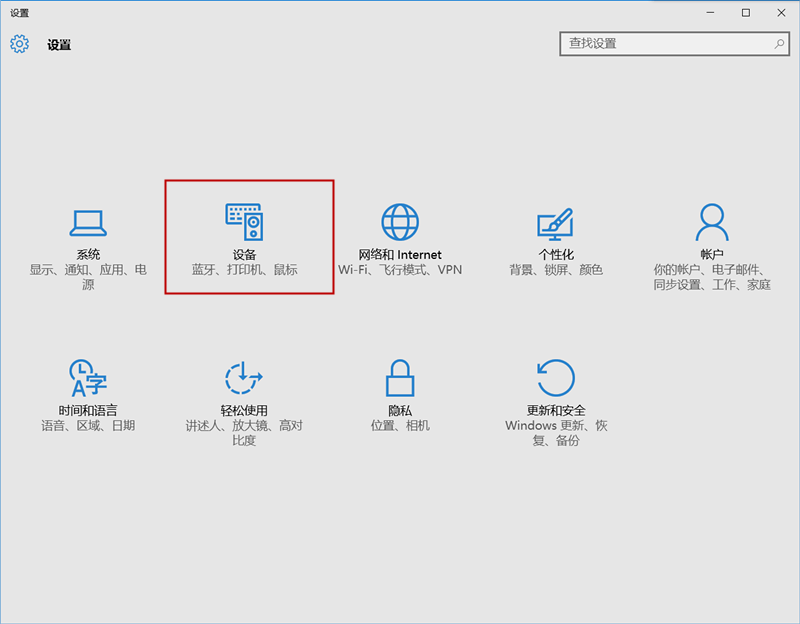The height and width of the screenshot is (624, 800).
Task: Open the 时间和语言 clock icon
Action: pyautogui.click(x=88, y=378)
